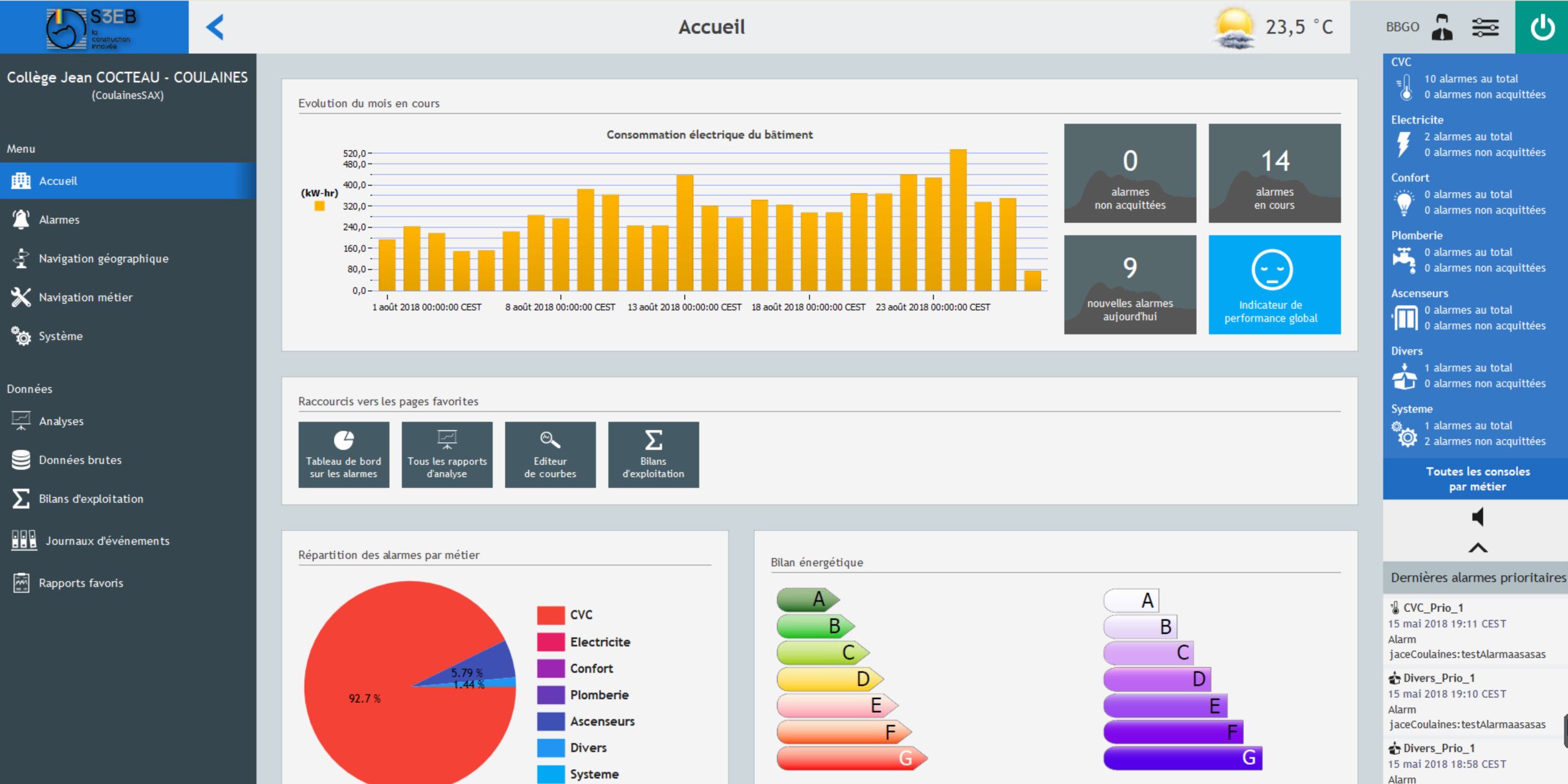This screenshot has height=784, width=1568.
Task: Open the Bilans d'exploitation shortcut tile
Action: tap(654, 455)
